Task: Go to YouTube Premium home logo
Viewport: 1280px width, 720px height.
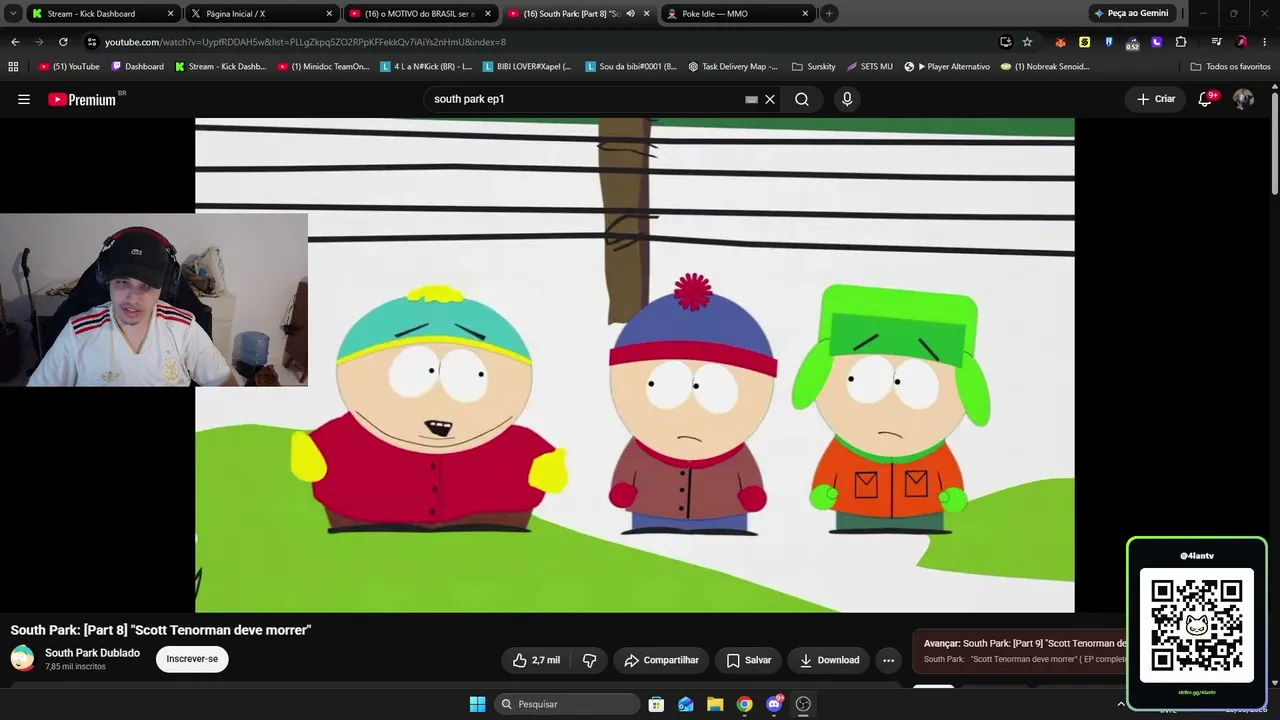Action: pyautogui.click(x=84, y=99)
